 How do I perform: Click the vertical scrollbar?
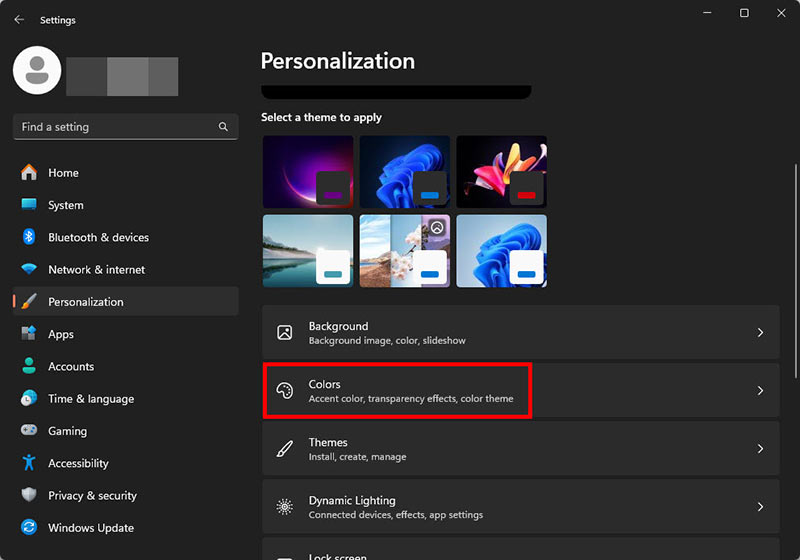tap(795, 270)
